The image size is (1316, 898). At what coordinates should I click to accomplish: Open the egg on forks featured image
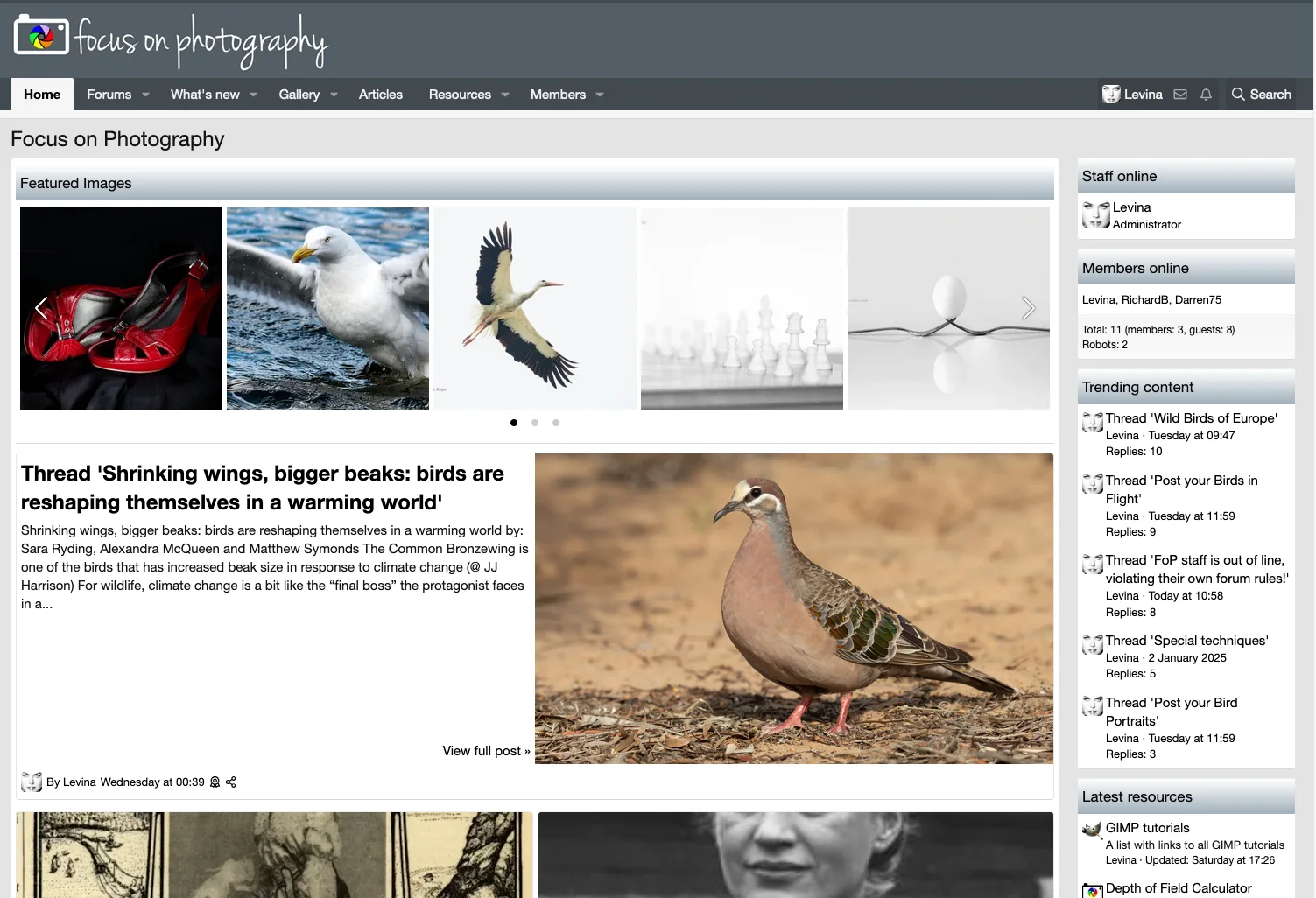(x=948, y=308)
